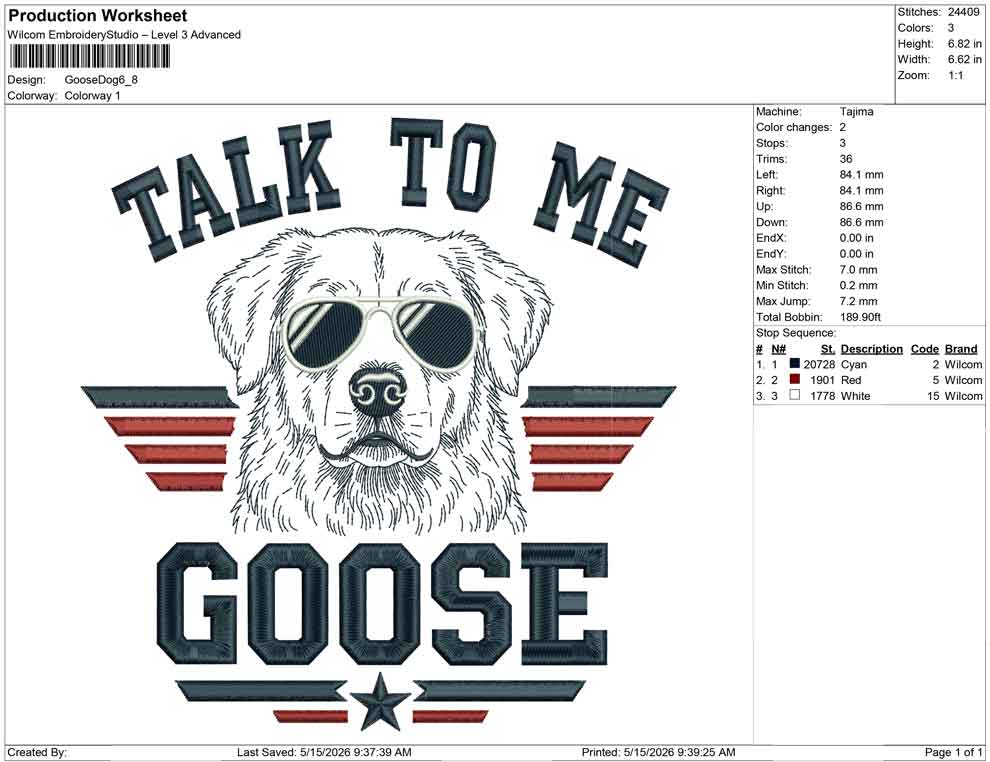The width and height of the screenshot is (990, 762).
Task: Click the Total Bobbin value 189.90ft
Action: coord(860,317)
